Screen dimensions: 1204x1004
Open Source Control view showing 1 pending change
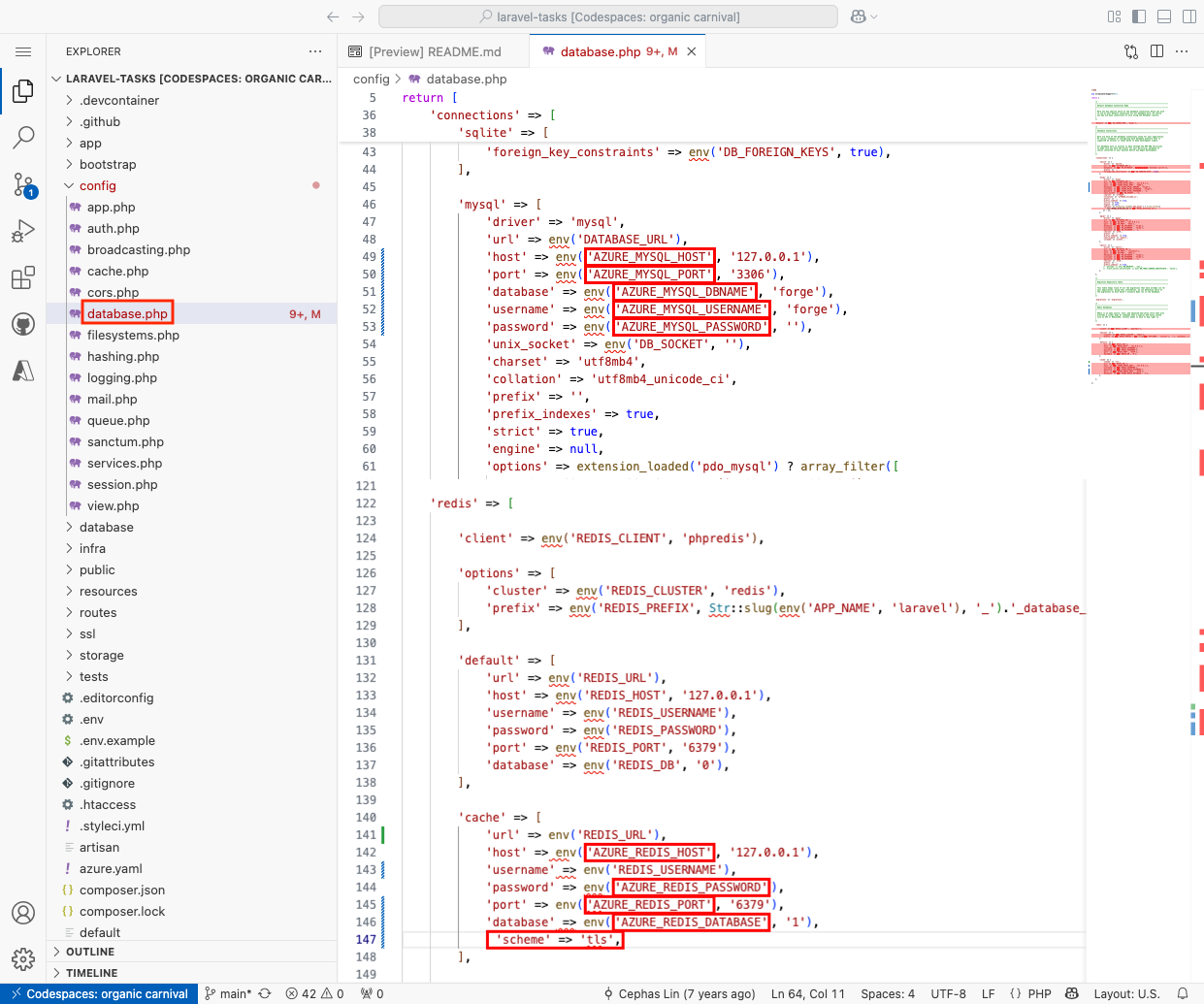coord(23,184)
